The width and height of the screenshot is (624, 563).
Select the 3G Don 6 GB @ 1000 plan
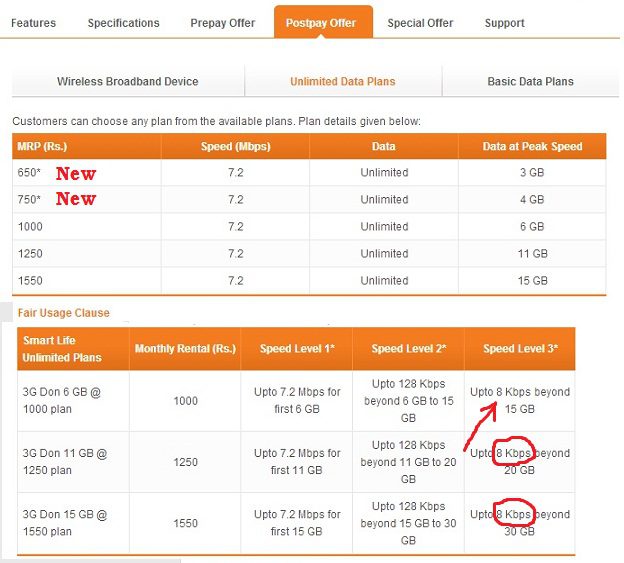click(73, 401)
